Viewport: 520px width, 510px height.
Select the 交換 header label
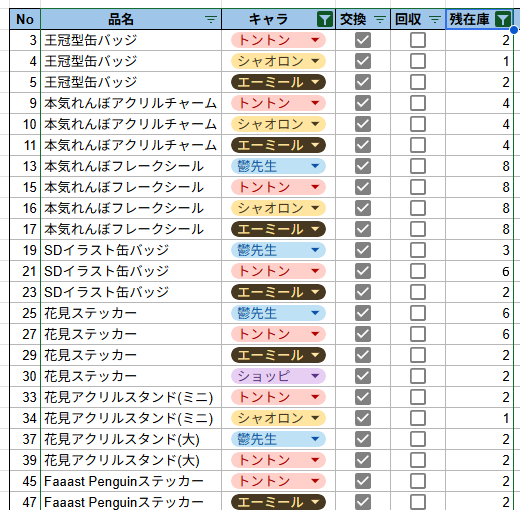click(353, 19)
